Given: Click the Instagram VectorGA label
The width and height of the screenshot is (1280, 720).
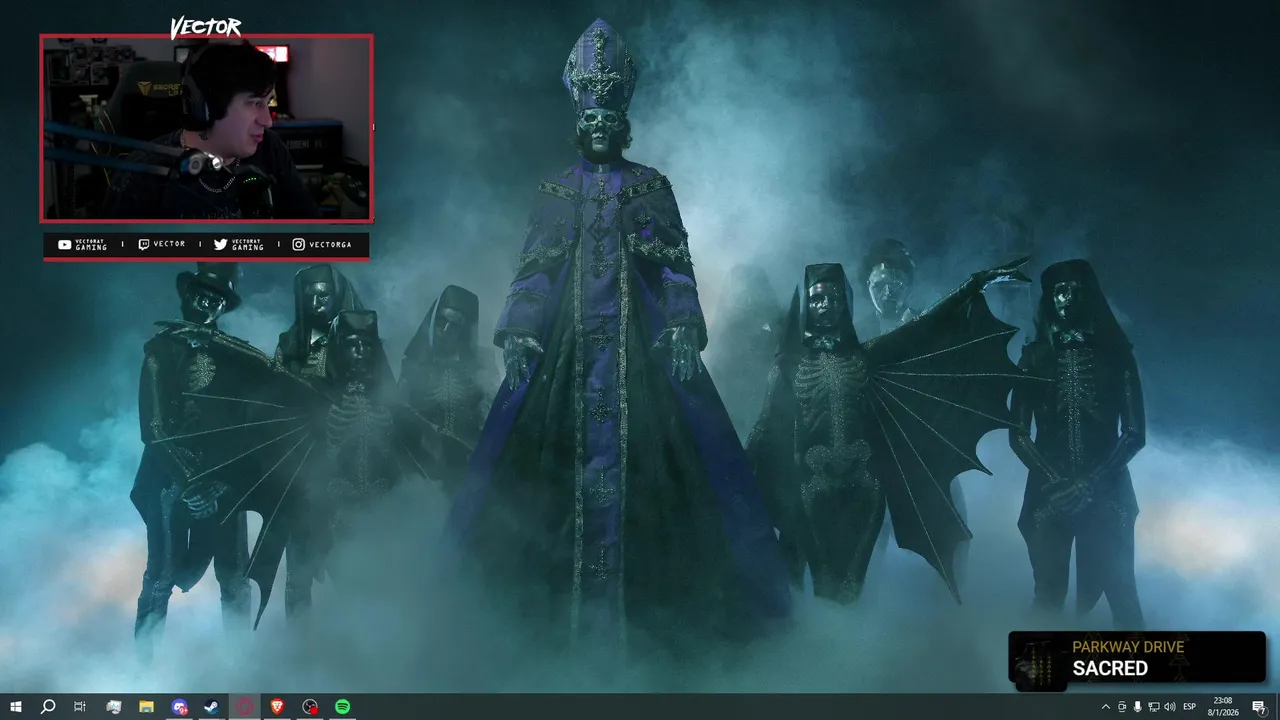Looking at the screenshot, I should 321,244.
